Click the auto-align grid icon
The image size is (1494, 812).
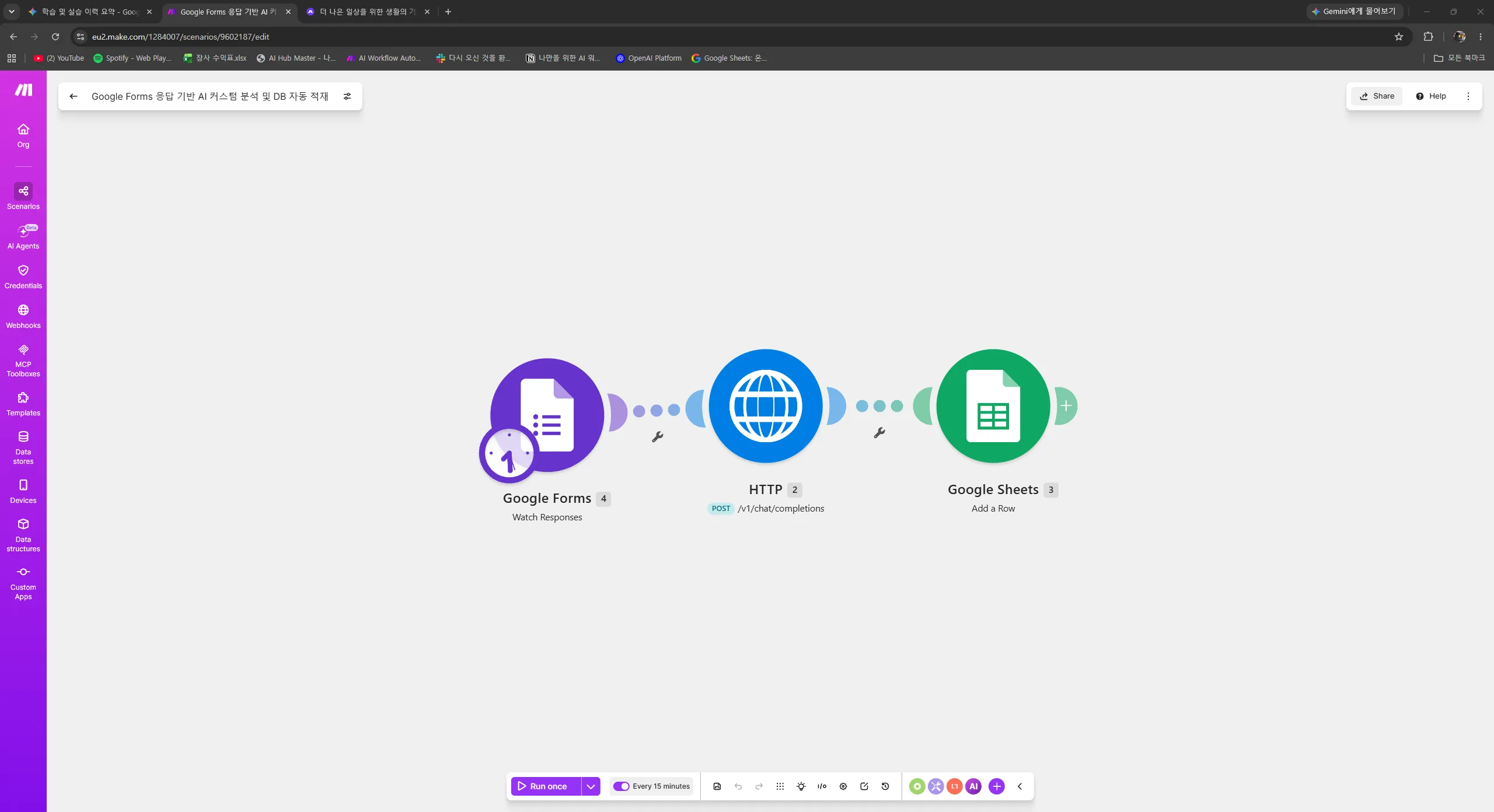click(x=780, y=786)
